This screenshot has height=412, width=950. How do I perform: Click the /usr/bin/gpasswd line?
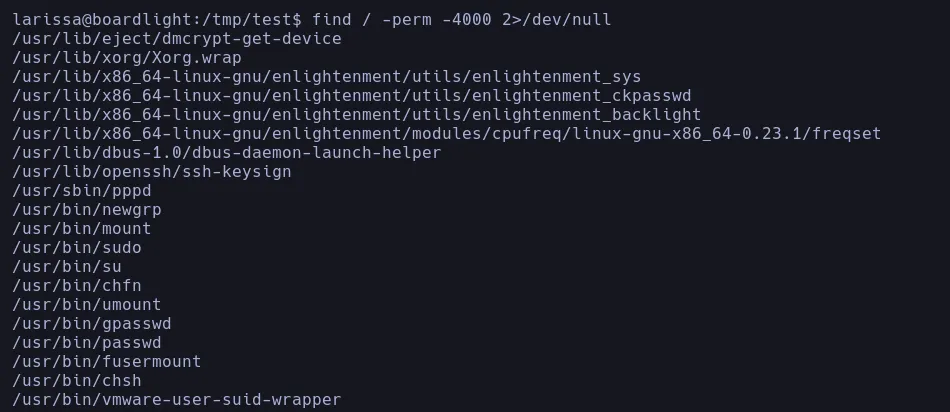point(92,323)
